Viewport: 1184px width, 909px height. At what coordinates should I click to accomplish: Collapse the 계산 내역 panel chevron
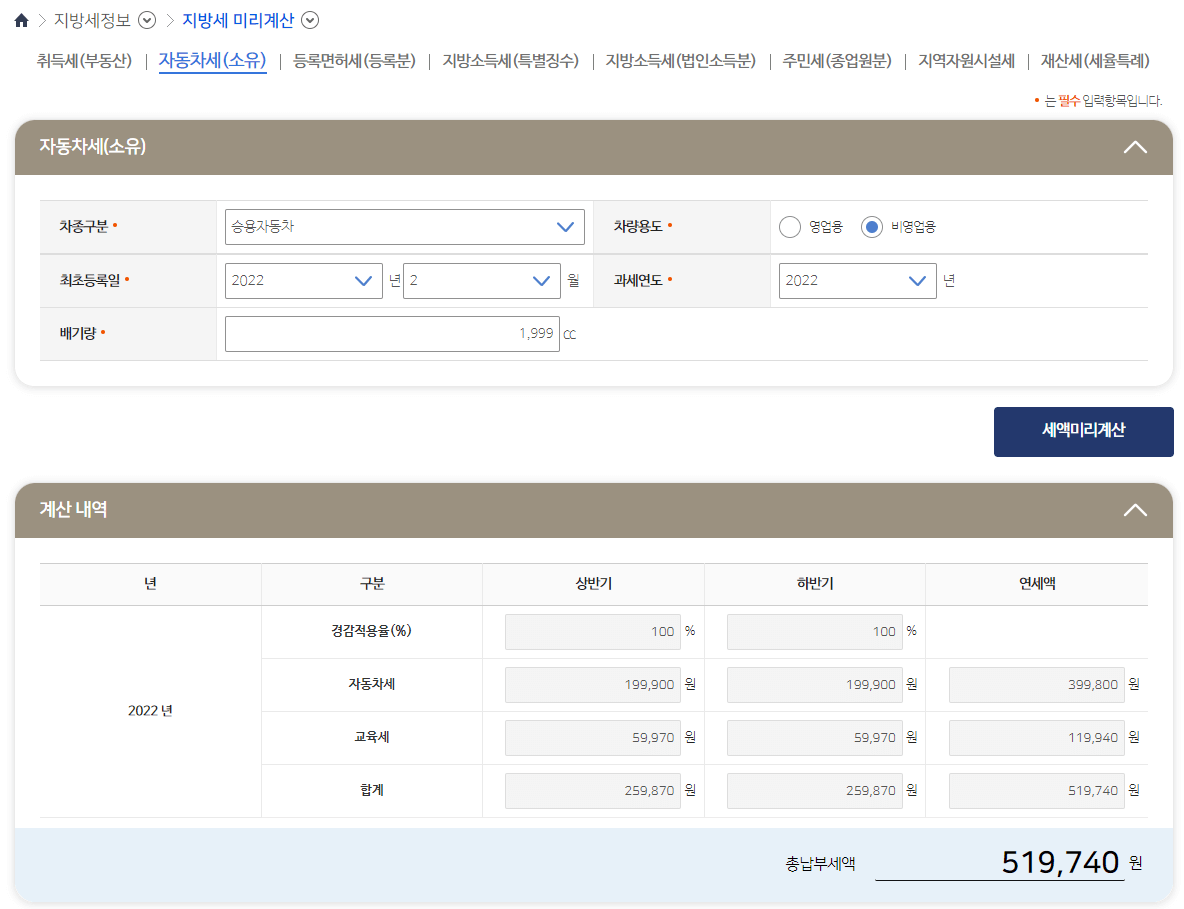tap(1135, 510)
